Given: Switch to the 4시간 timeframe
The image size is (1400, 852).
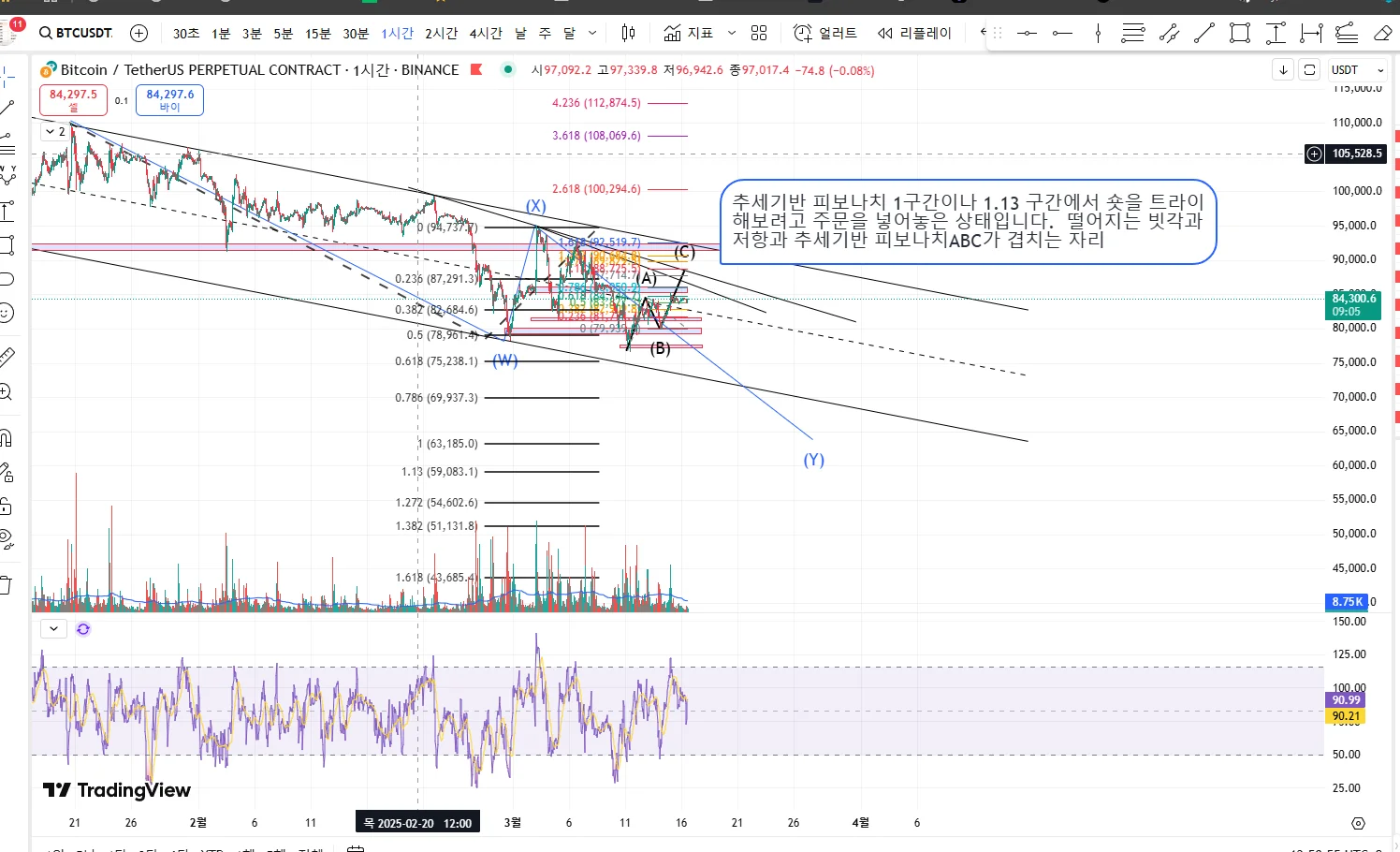Looking at the screenshot, I should [486, 33].
